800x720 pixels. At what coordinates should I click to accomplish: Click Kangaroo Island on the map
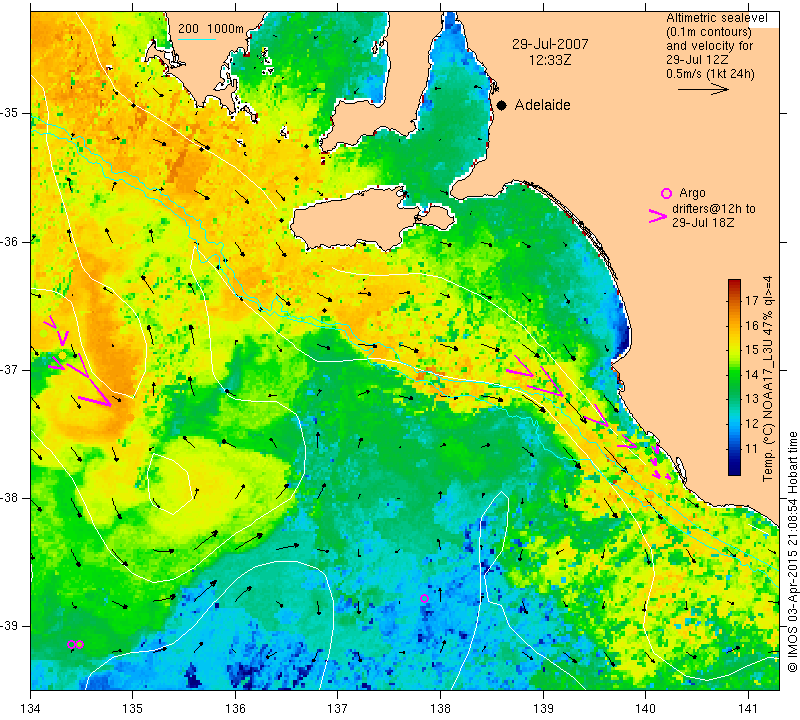tap(357, 218)
